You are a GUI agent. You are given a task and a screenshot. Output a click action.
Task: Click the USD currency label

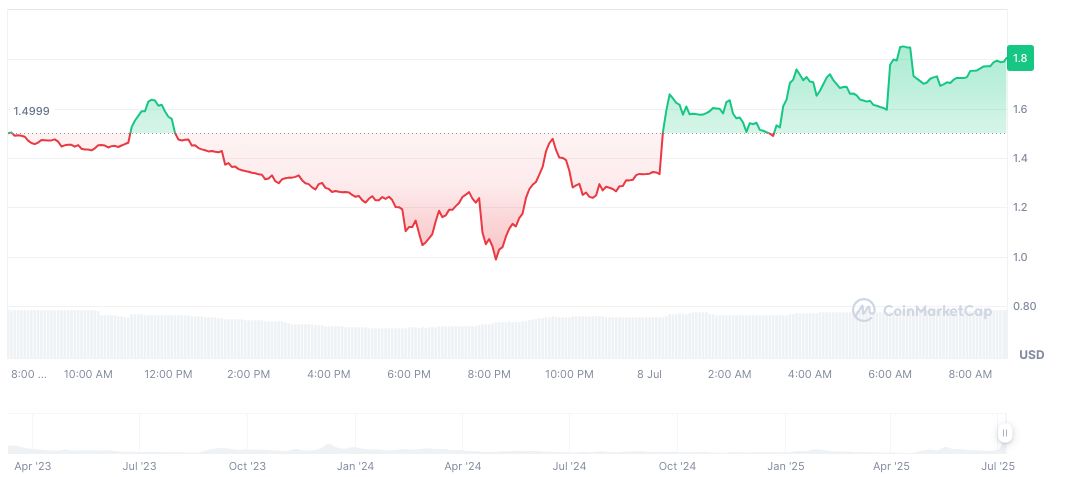click(x=1031, y=355)
